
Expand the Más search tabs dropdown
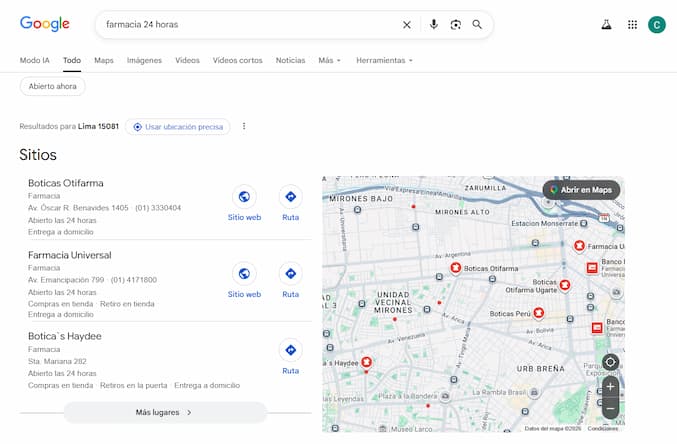tap(329, 60)
